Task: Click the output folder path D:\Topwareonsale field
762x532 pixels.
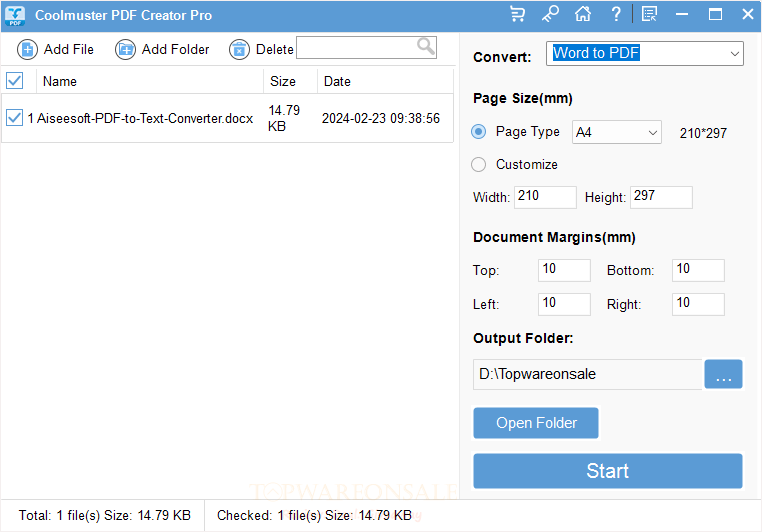Action: tap(588, 374)
